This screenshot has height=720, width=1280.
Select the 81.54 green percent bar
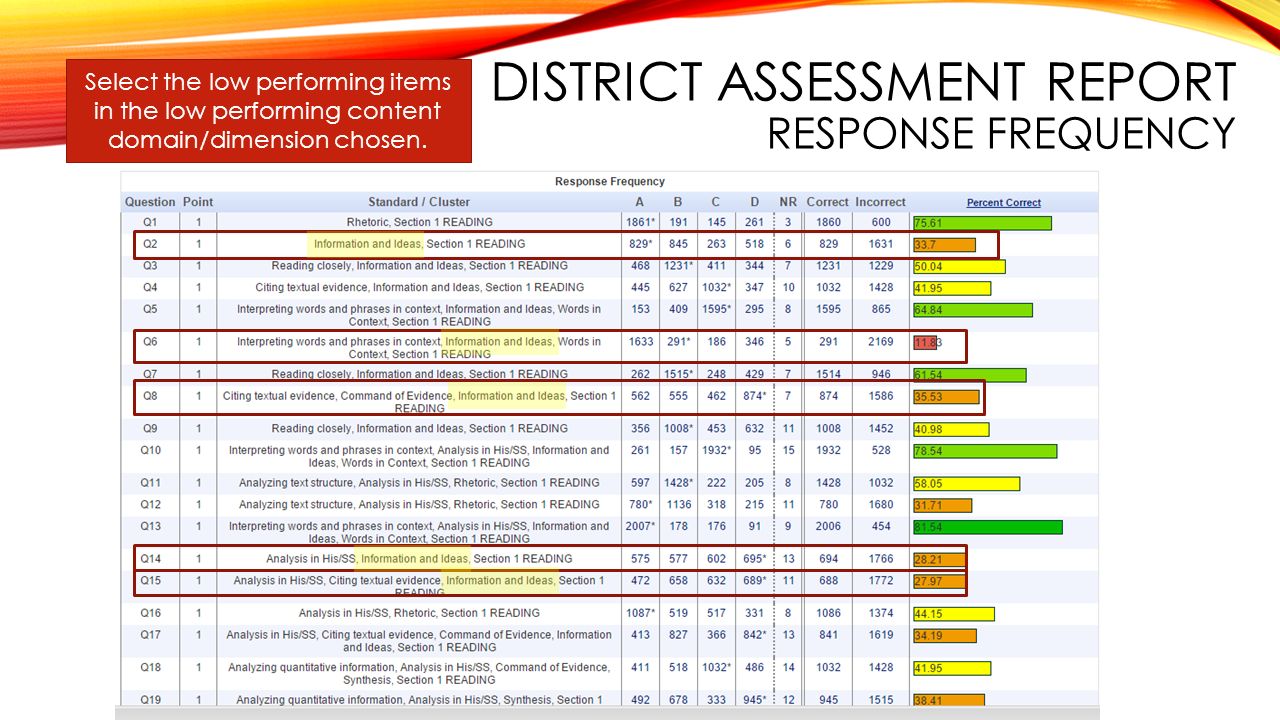[987, 527]
